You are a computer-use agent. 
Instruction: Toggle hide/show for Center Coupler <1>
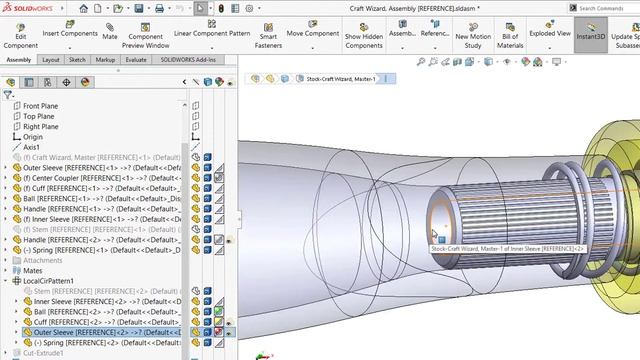196,178
